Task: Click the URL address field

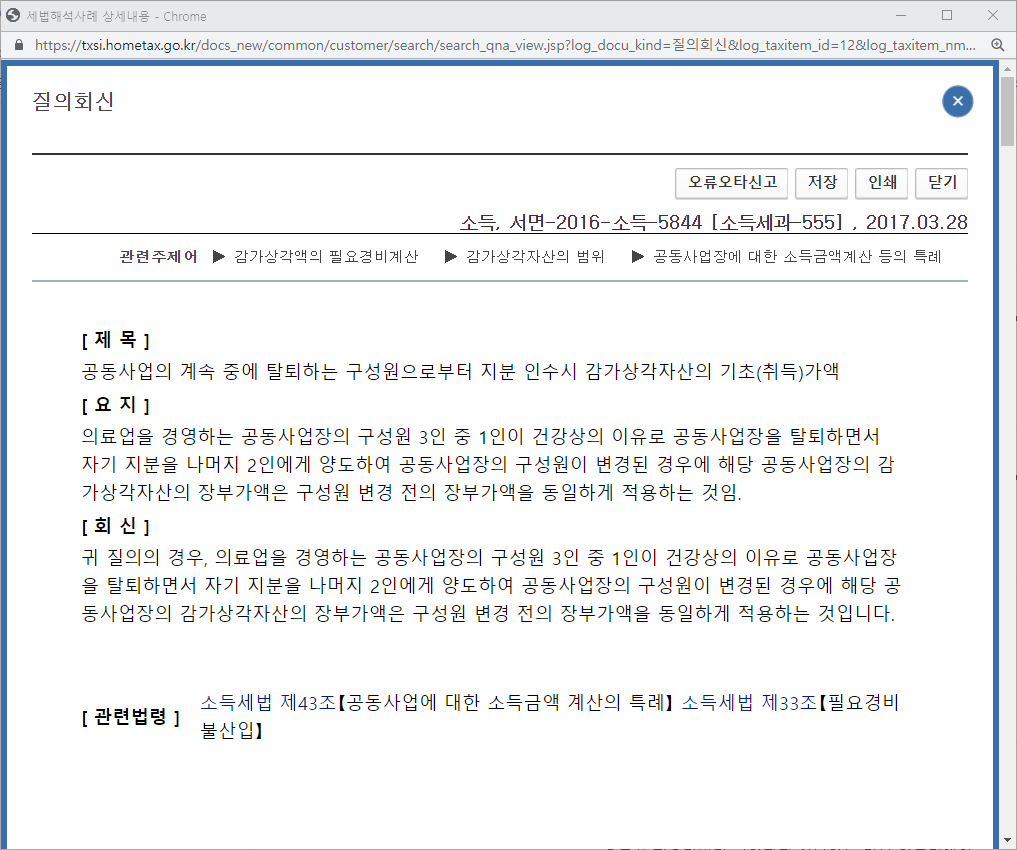Action: click(x=505, y=45)
